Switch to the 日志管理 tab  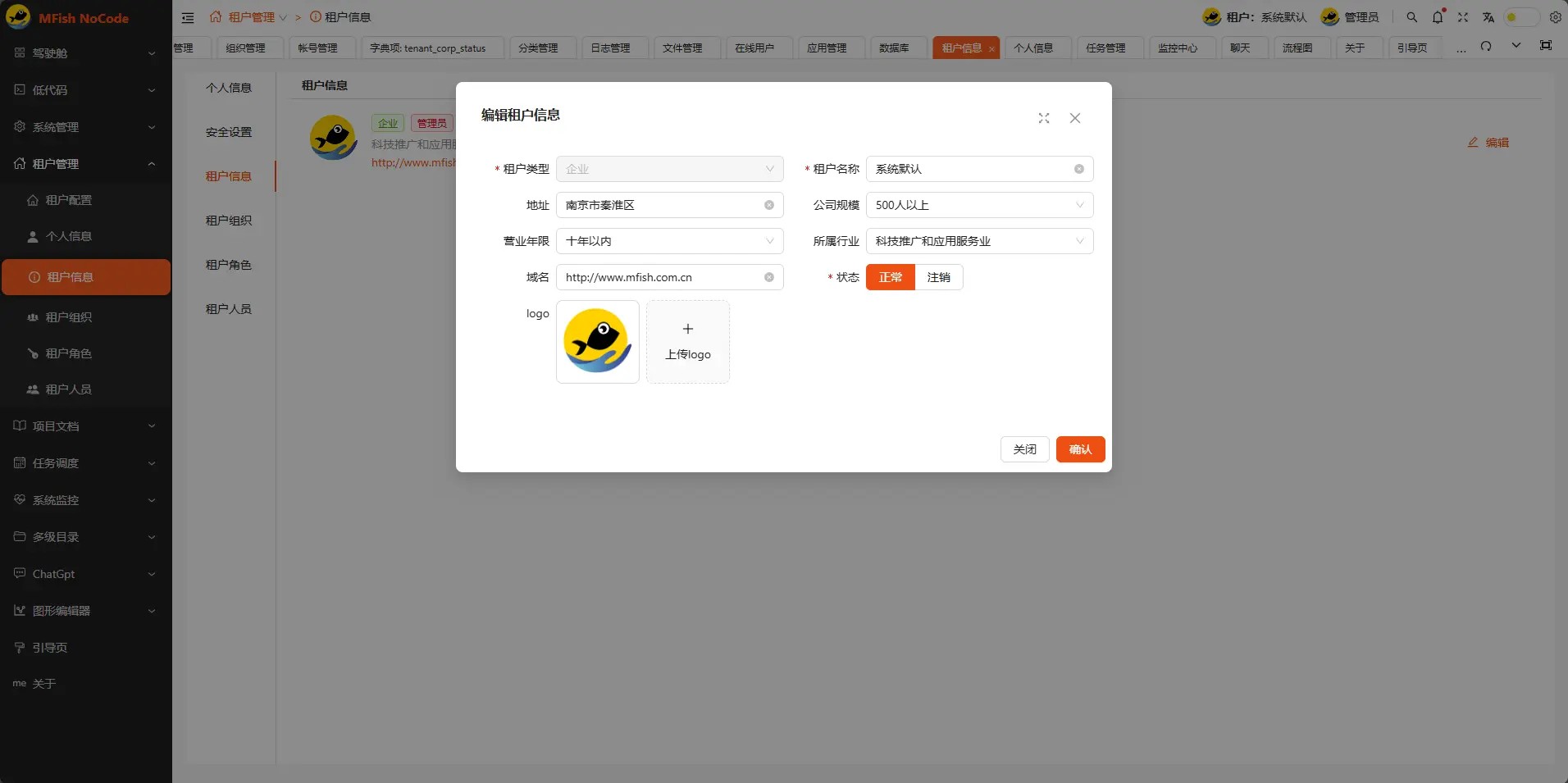point(612,48)
